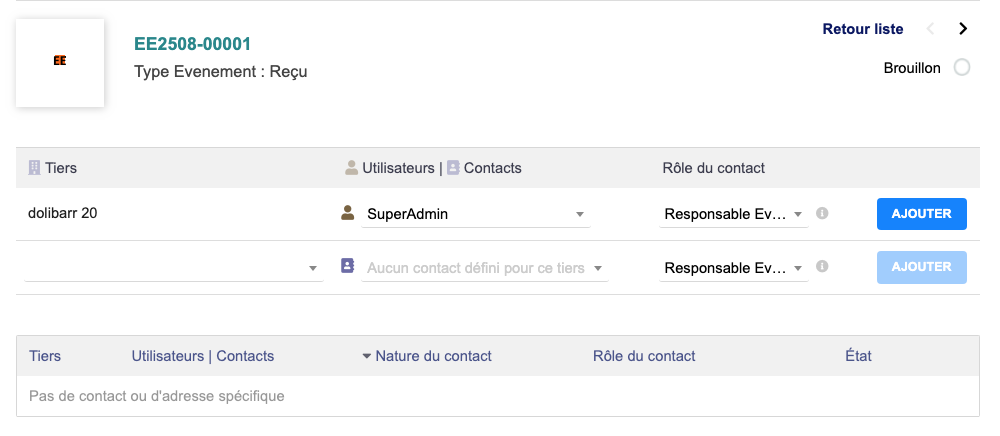Click AJOUTER button for SuperAdmin row

pos(921,214)
